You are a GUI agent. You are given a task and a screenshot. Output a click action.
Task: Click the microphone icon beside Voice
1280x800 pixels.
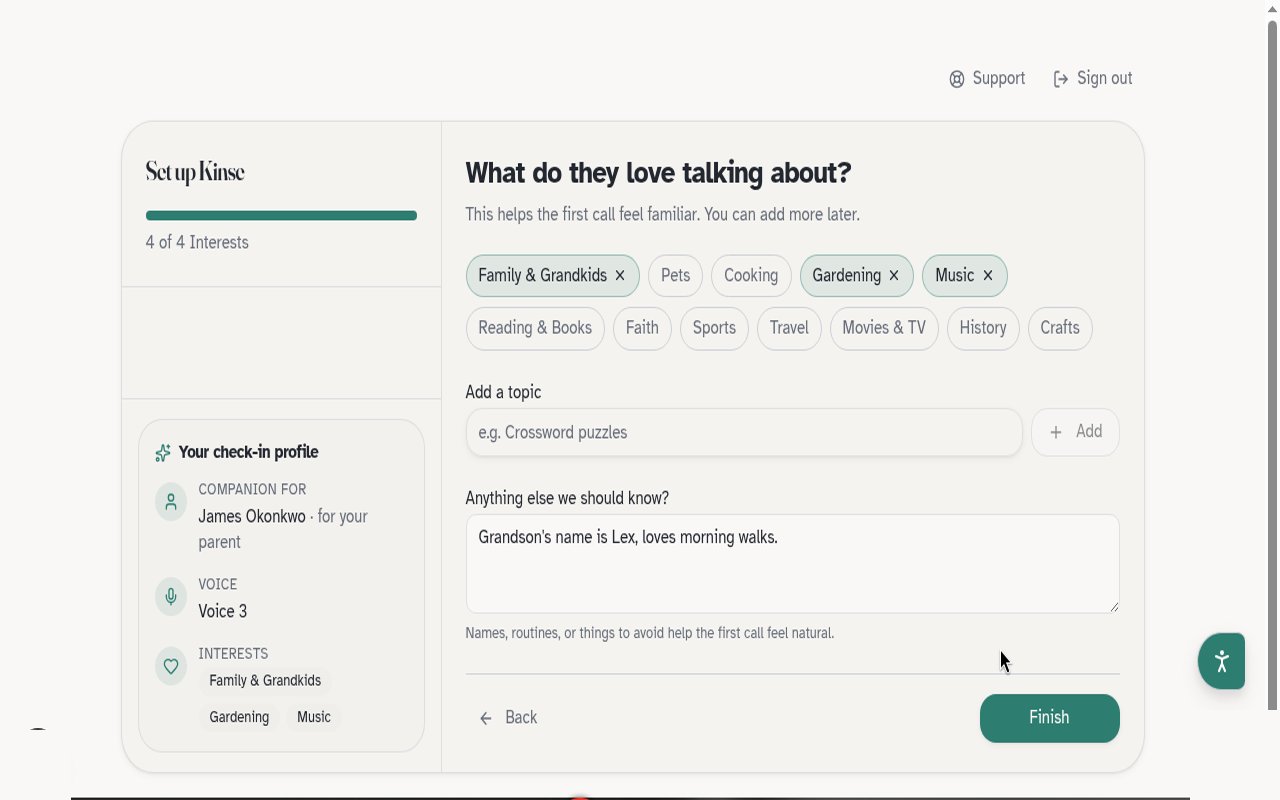[171, 597]
